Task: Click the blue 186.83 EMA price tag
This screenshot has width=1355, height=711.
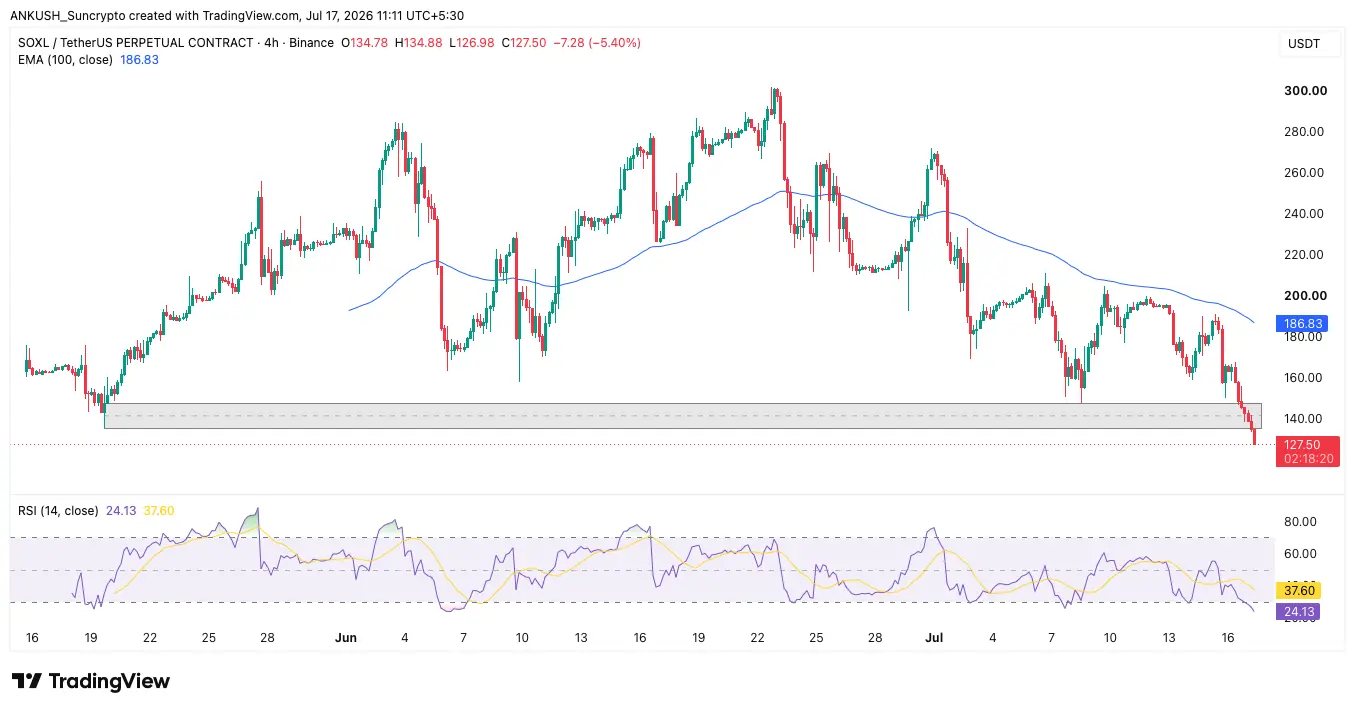Action: (1303, 324)
